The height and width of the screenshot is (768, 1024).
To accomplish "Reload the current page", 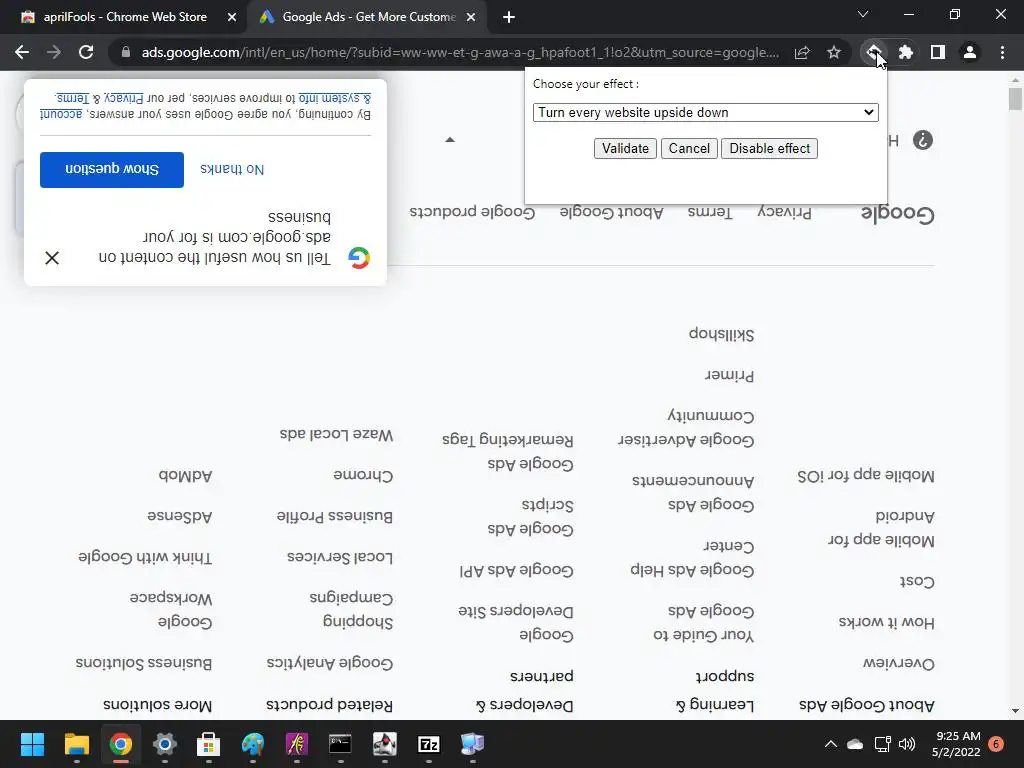I will click(86, 52).
